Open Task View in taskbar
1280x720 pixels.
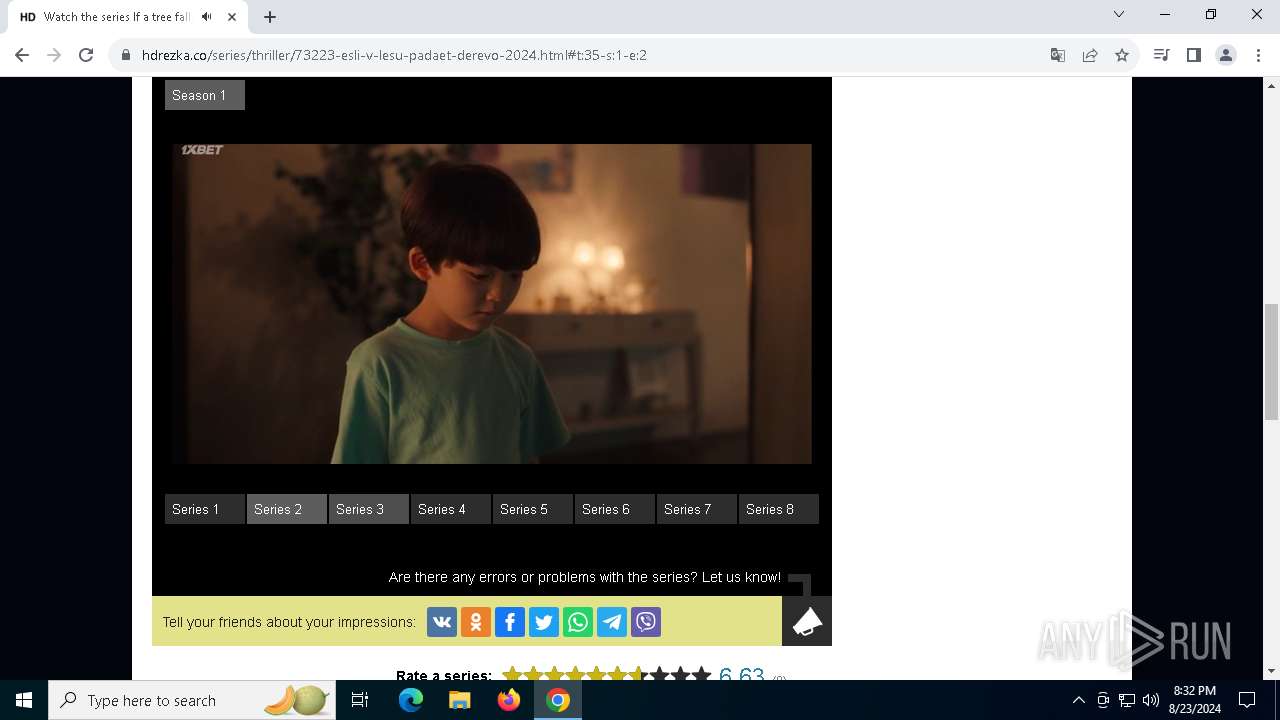[360, 700]
